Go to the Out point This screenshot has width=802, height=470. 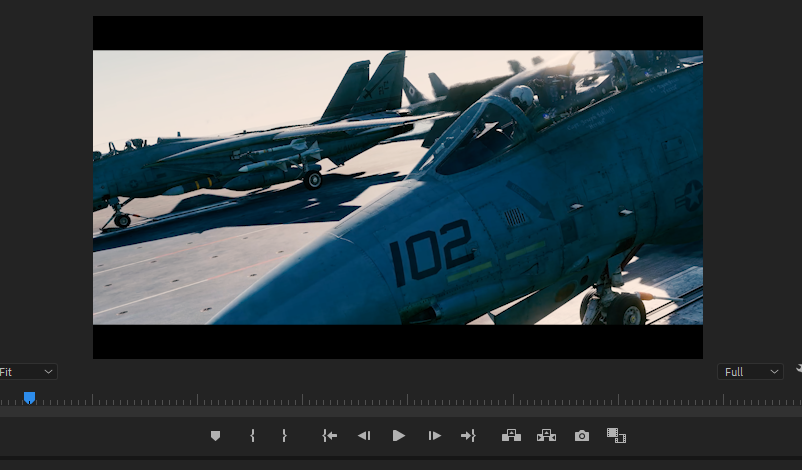coord(469,436)
